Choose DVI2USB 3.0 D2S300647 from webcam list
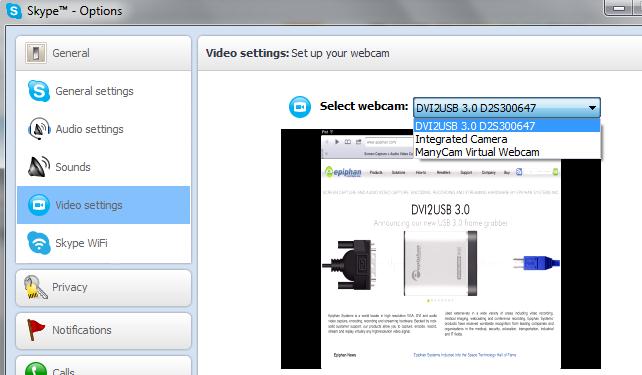The width and height of the screenshot is (642, 375). pos(507,126)
